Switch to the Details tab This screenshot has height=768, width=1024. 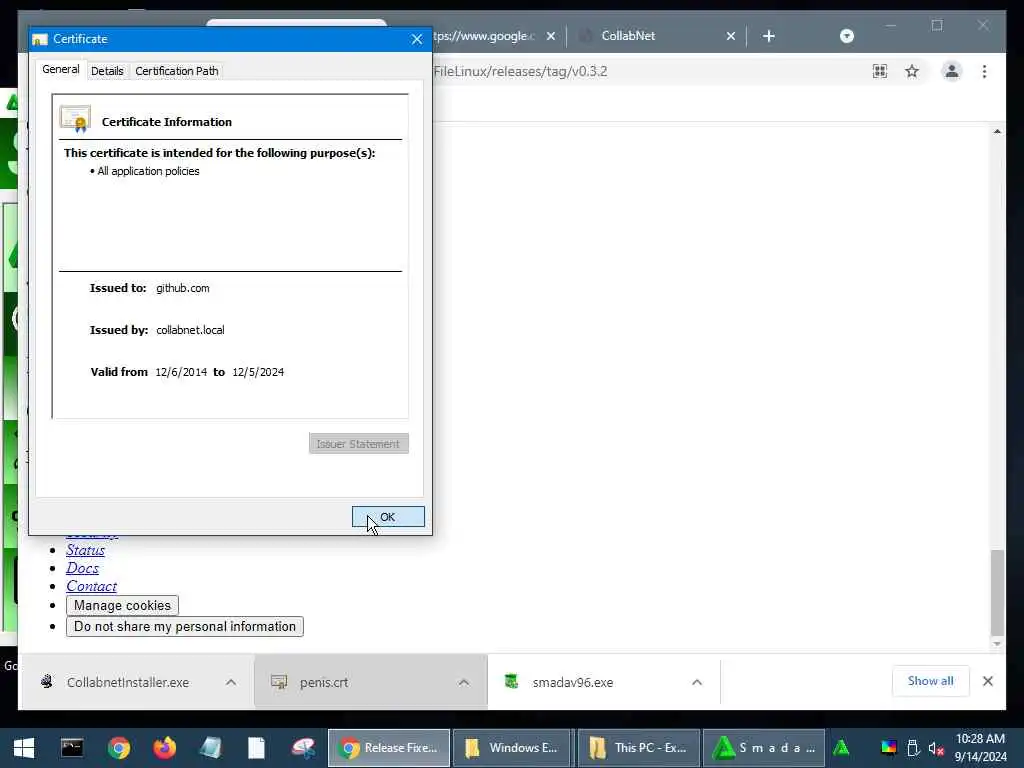107,71
